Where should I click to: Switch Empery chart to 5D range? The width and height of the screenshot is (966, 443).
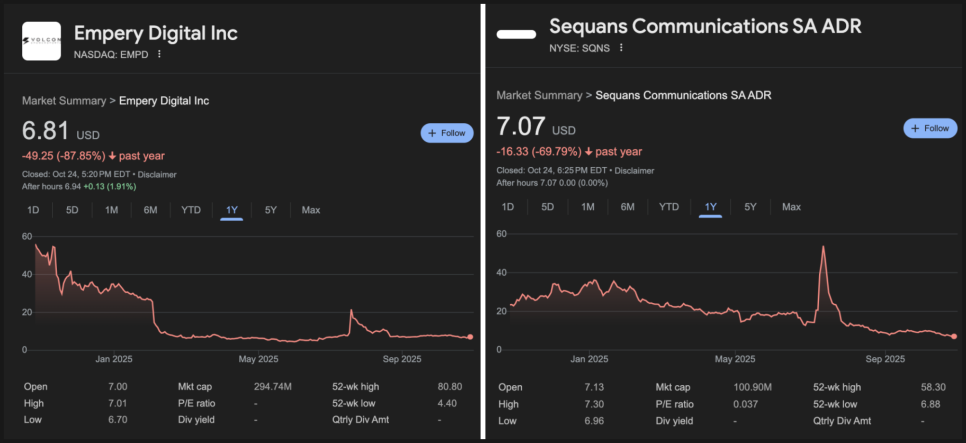click(x=72, y=210)
